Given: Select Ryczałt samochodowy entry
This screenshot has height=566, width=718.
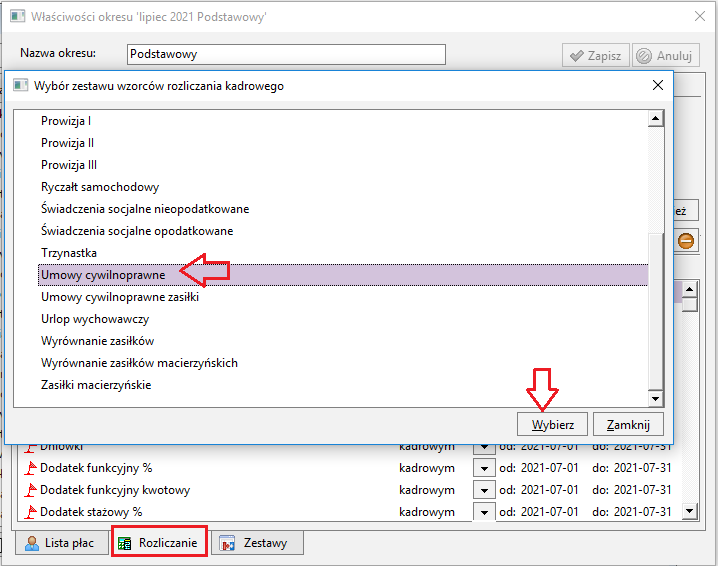Looking at the screenshot, I should point(100,187).
